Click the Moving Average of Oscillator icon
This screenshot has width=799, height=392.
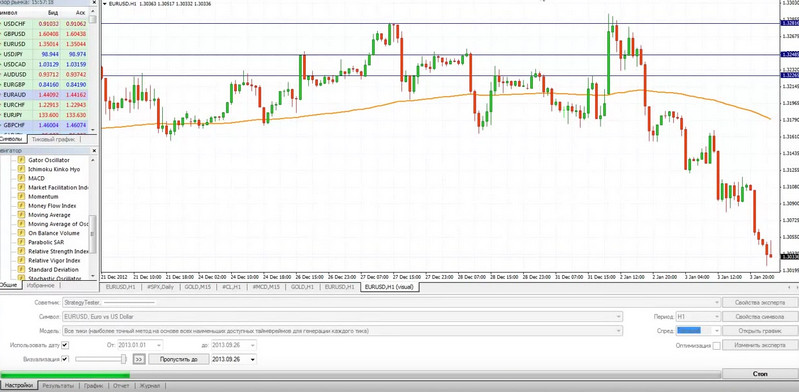click(21, 224)
